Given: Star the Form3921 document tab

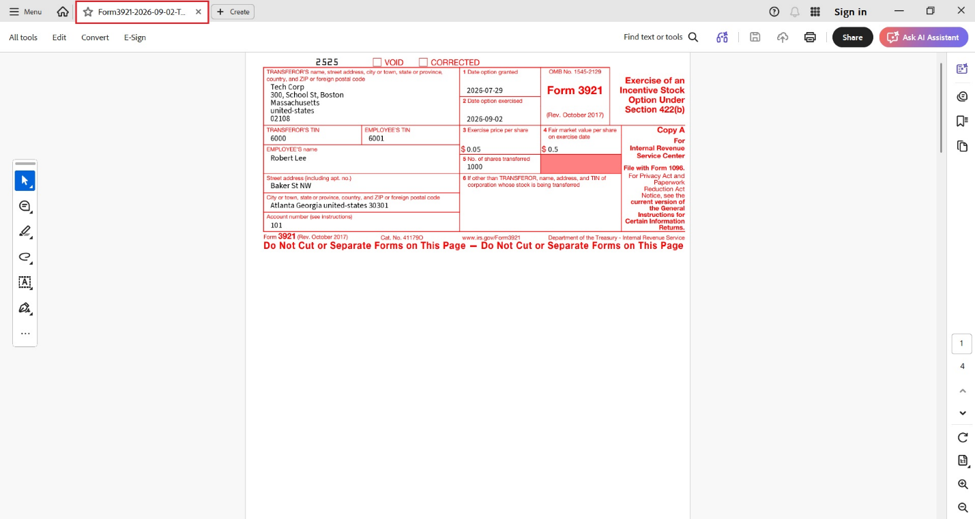Looking at the screenshot, I should (88, 12).
